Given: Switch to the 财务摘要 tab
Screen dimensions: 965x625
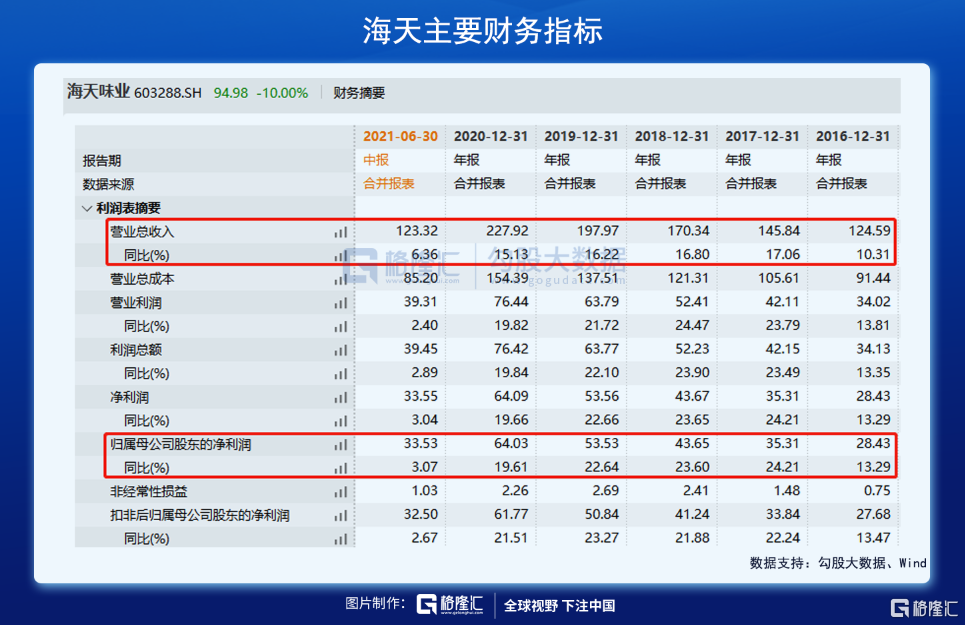Looking at the screenshot, I should [359, 93].
